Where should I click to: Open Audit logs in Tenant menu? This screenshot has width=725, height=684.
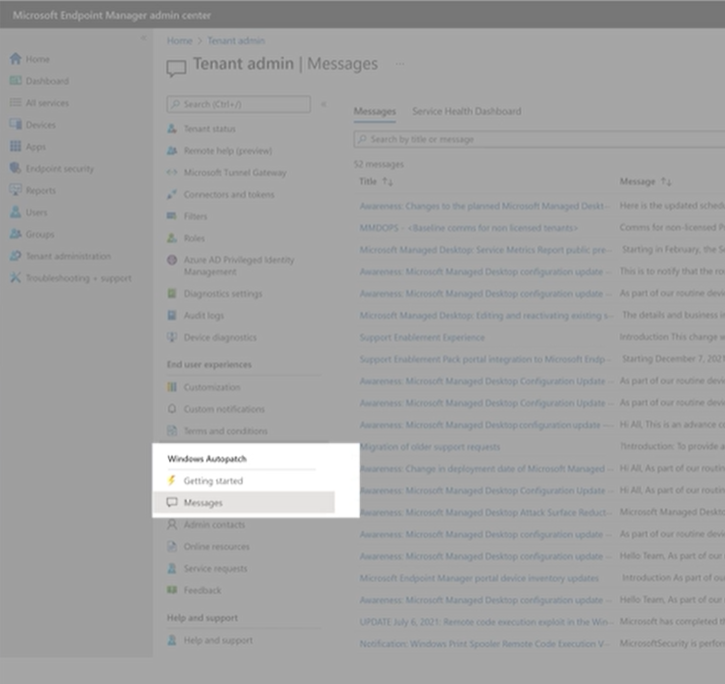(x=203, y=316)
